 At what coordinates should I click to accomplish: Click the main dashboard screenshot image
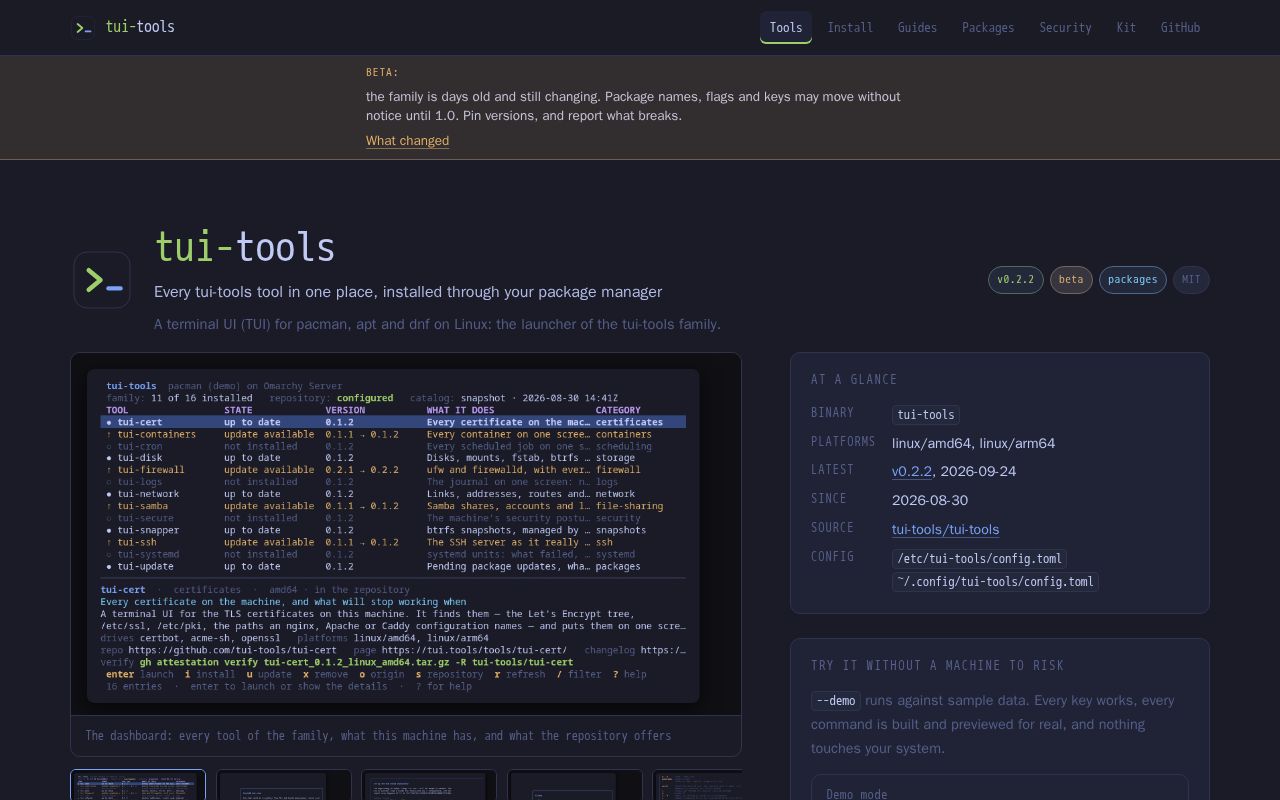(406, 535)
